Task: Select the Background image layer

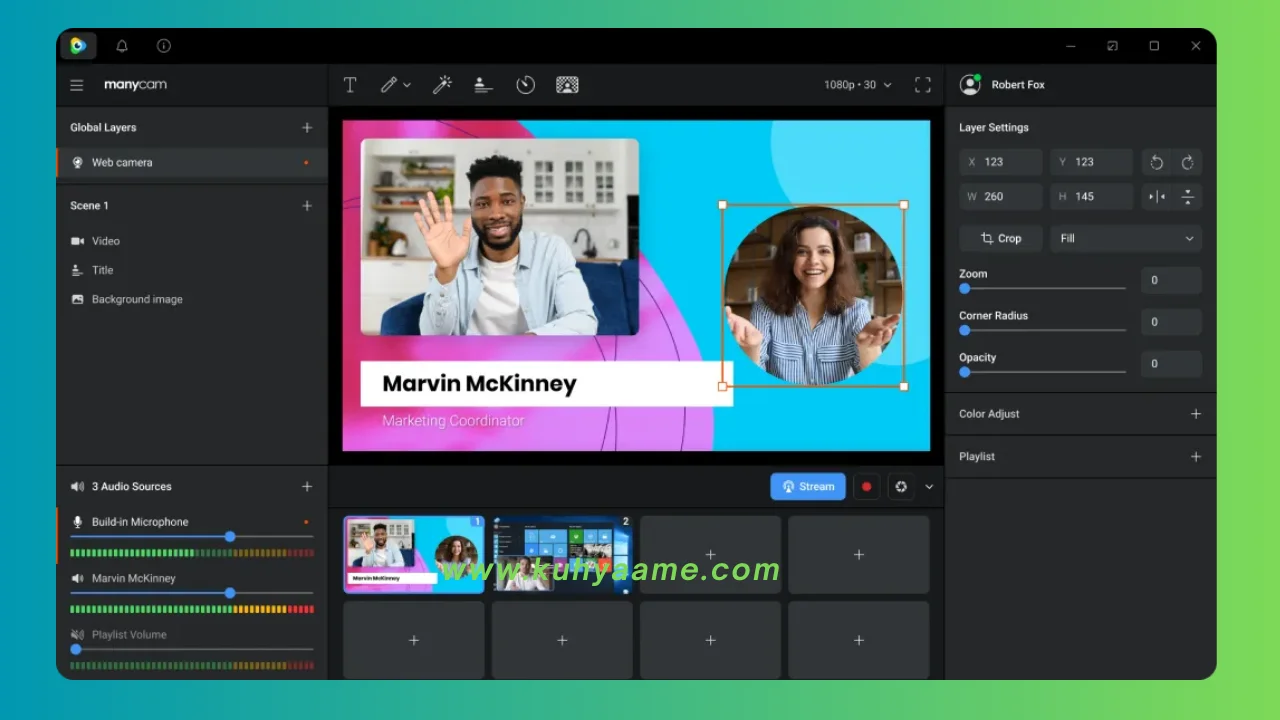Action: coord(192,299)
